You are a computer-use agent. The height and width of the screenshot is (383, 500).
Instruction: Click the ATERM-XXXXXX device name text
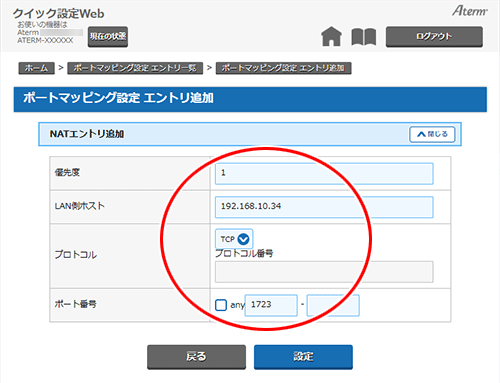tap(45, 40)
